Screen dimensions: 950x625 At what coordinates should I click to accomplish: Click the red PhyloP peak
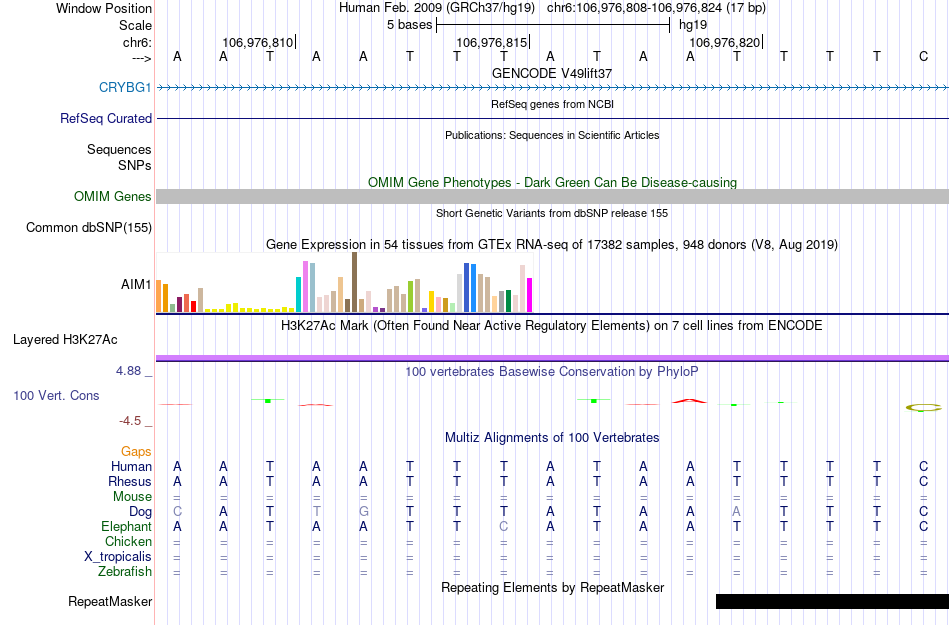[689, 400]
